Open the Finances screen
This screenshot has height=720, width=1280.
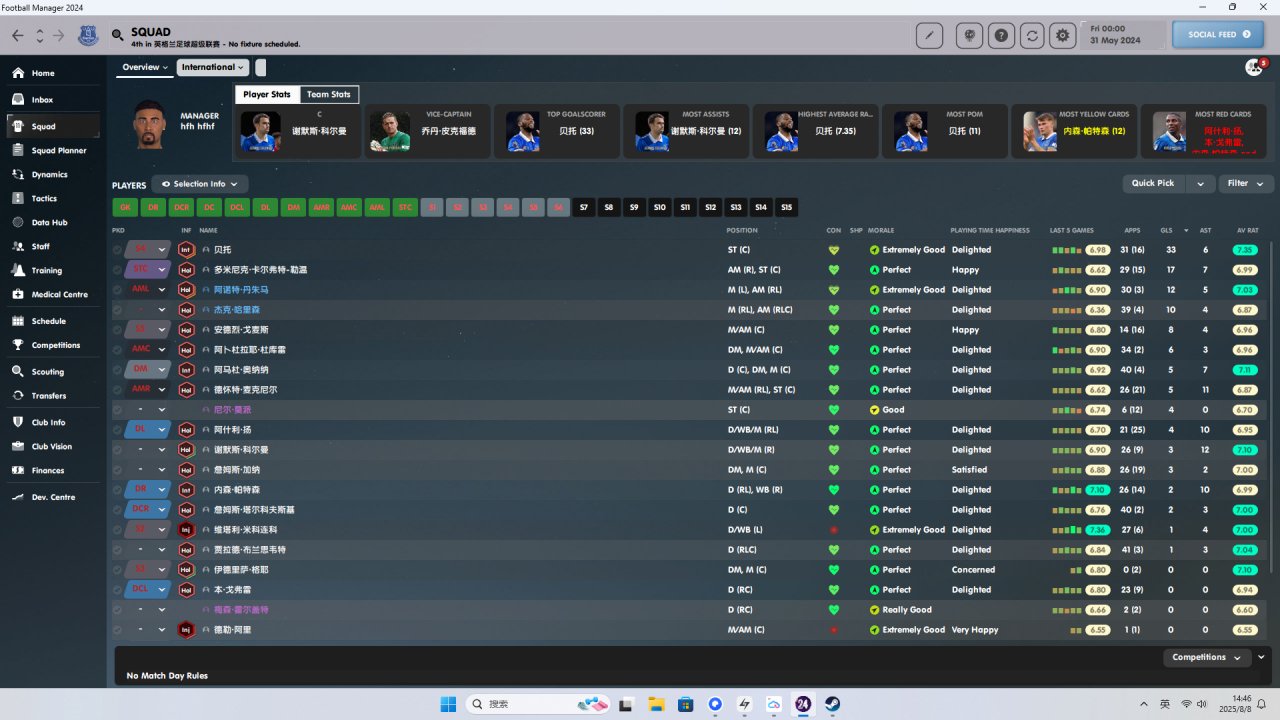pyautogui.click(x=47, y=471)
